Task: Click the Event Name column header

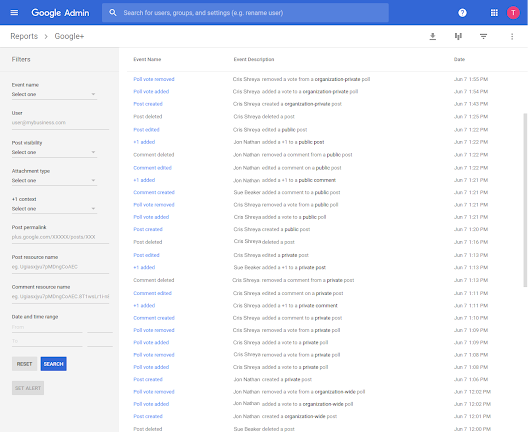Action: [147, 59]
